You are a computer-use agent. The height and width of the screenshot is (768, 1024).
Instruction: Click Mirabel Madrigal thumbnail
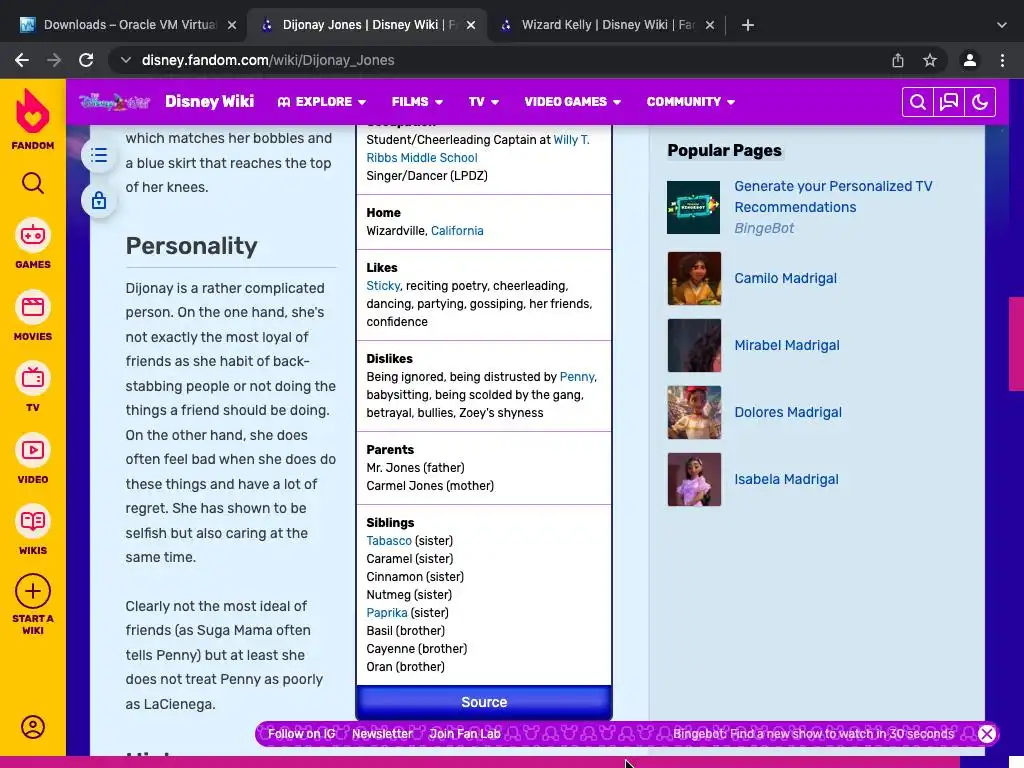[694, 345]
